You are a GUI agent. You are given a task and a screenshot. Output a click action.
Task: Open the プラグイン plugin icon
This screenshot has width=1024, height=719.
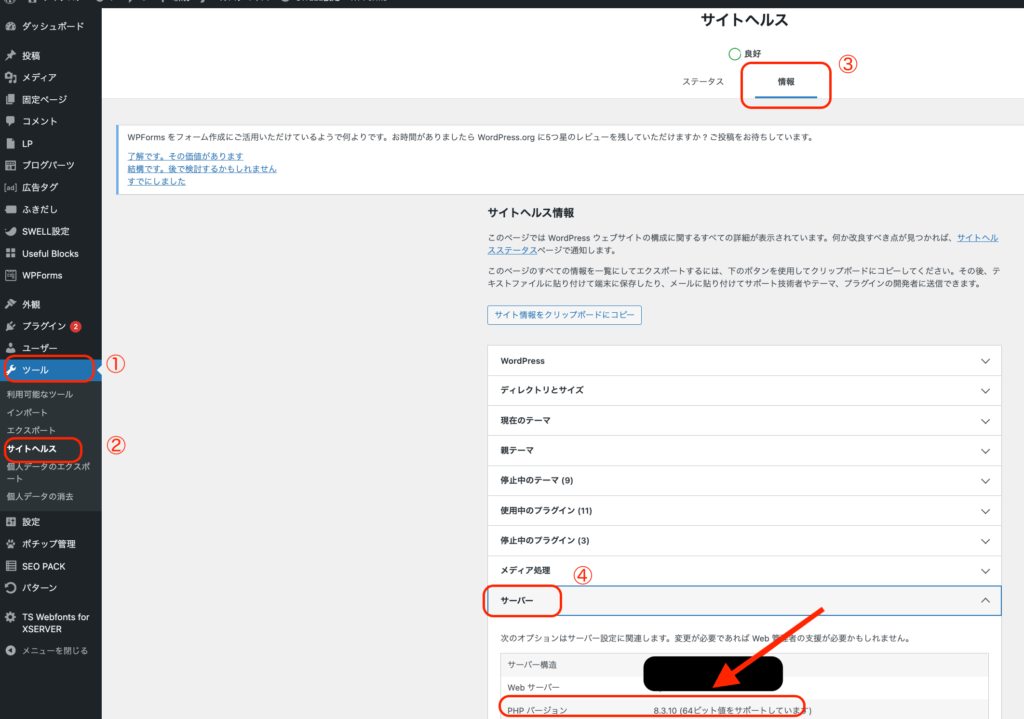pos(13,326)
